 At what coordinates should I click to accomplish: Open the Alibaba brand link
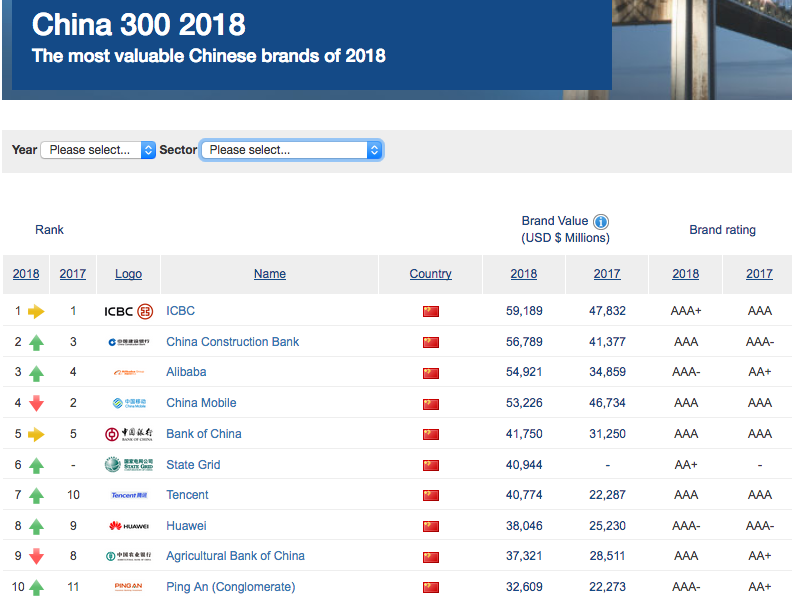pyautogui.click(x=186, y=372)
